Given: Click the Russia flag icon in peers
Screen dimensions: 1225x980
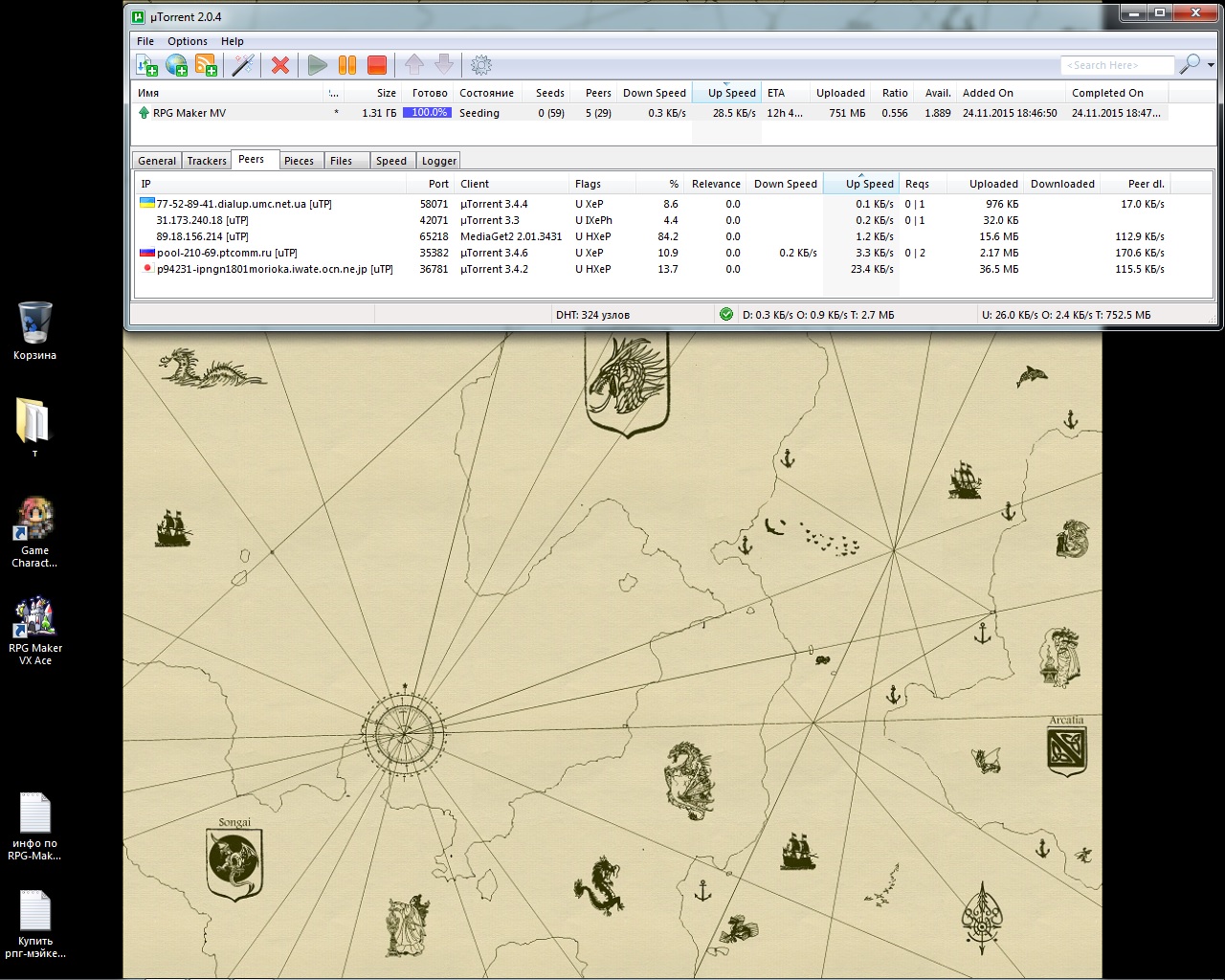Looking at the screenshot, I should pyautogui.click(x=147, y=252).
